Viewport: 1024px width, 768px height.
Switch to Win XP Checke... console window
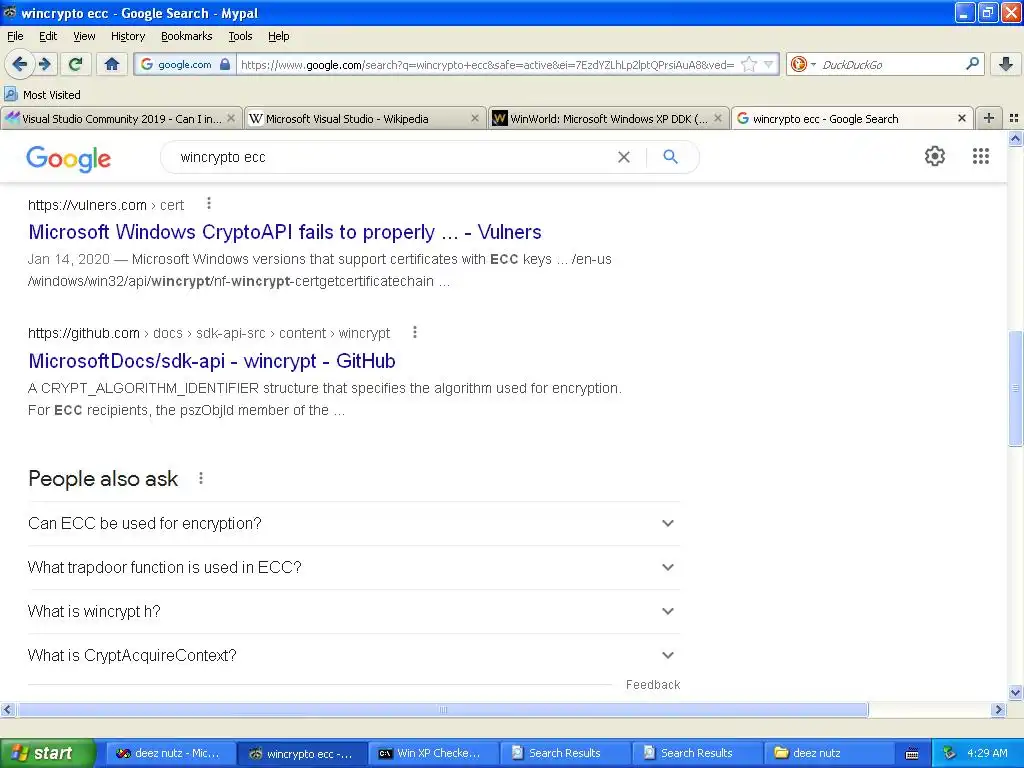[432, 753]
